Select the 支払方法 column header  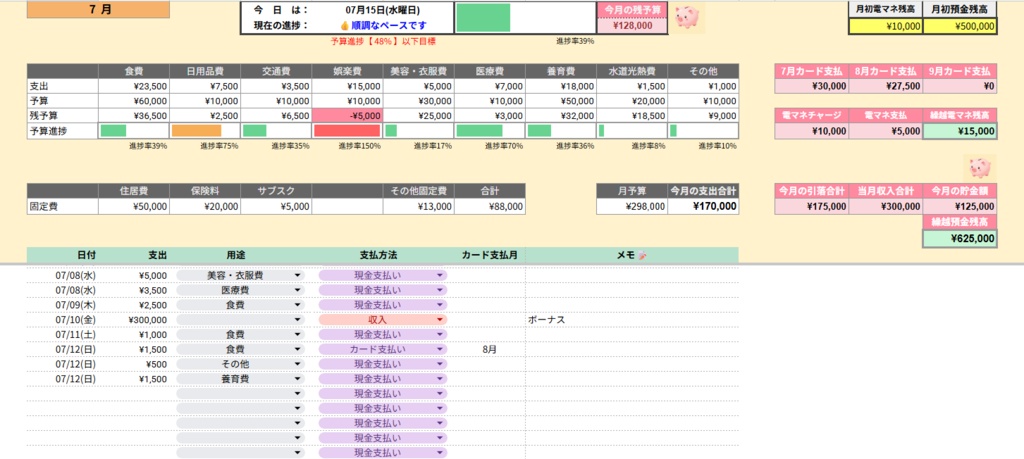pyautogui.click(x=383, y=255)
